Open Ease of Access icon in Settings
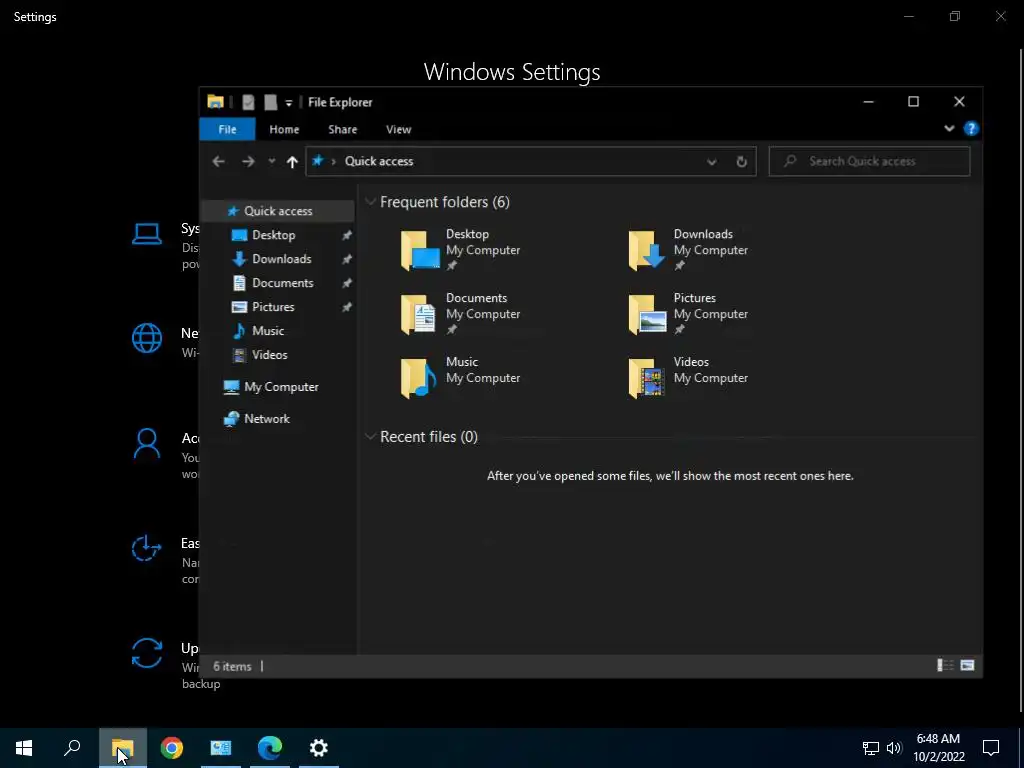The image size is (1024, 768). [x=147, y=549]
